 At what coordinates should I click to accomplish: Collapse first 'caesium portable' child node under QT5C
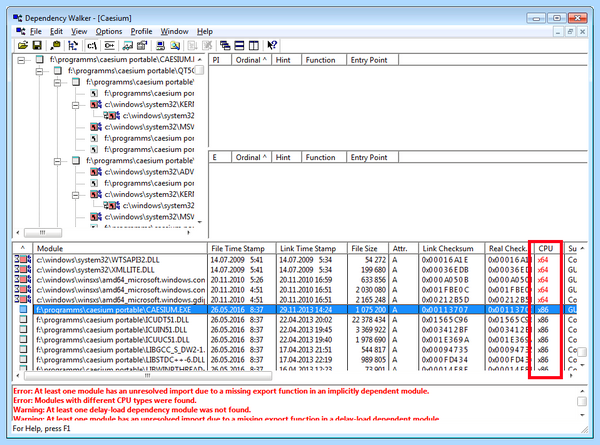pyautogui.click(x=57, y=82)
